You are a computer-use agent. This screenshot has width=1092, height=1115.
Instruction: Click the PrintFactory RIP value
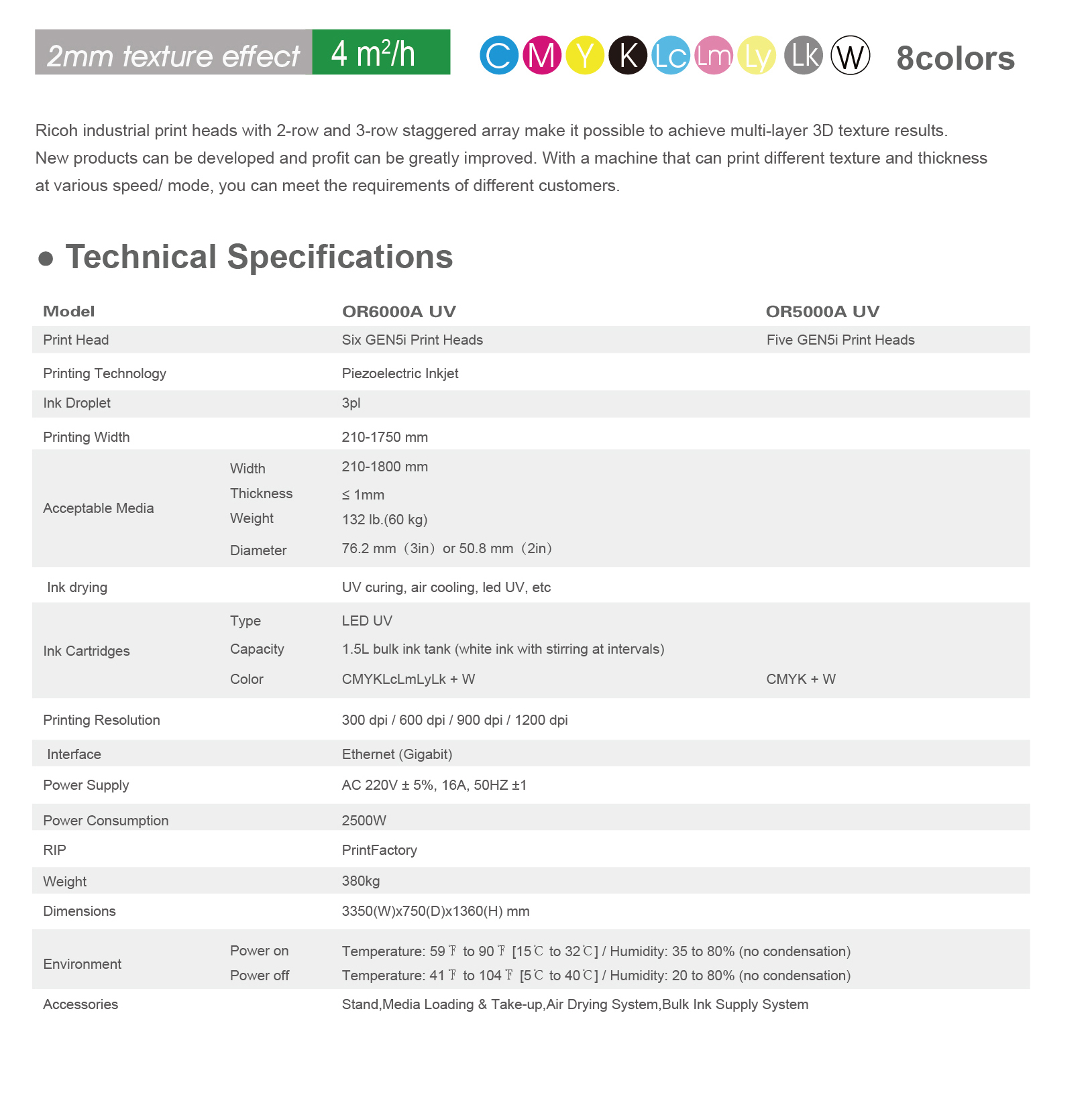tap(380, 850)
